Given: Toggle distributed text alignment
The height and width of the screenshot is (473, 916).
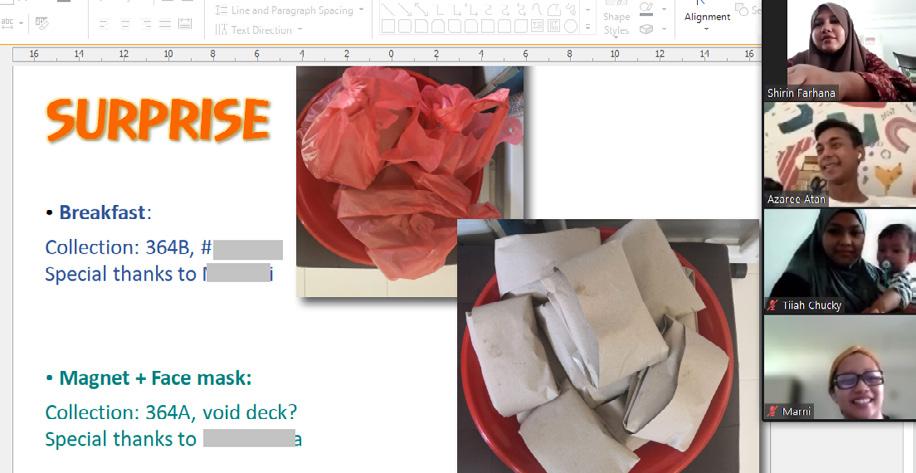Looking at the screenshot, I should click(x=185, y=24).
